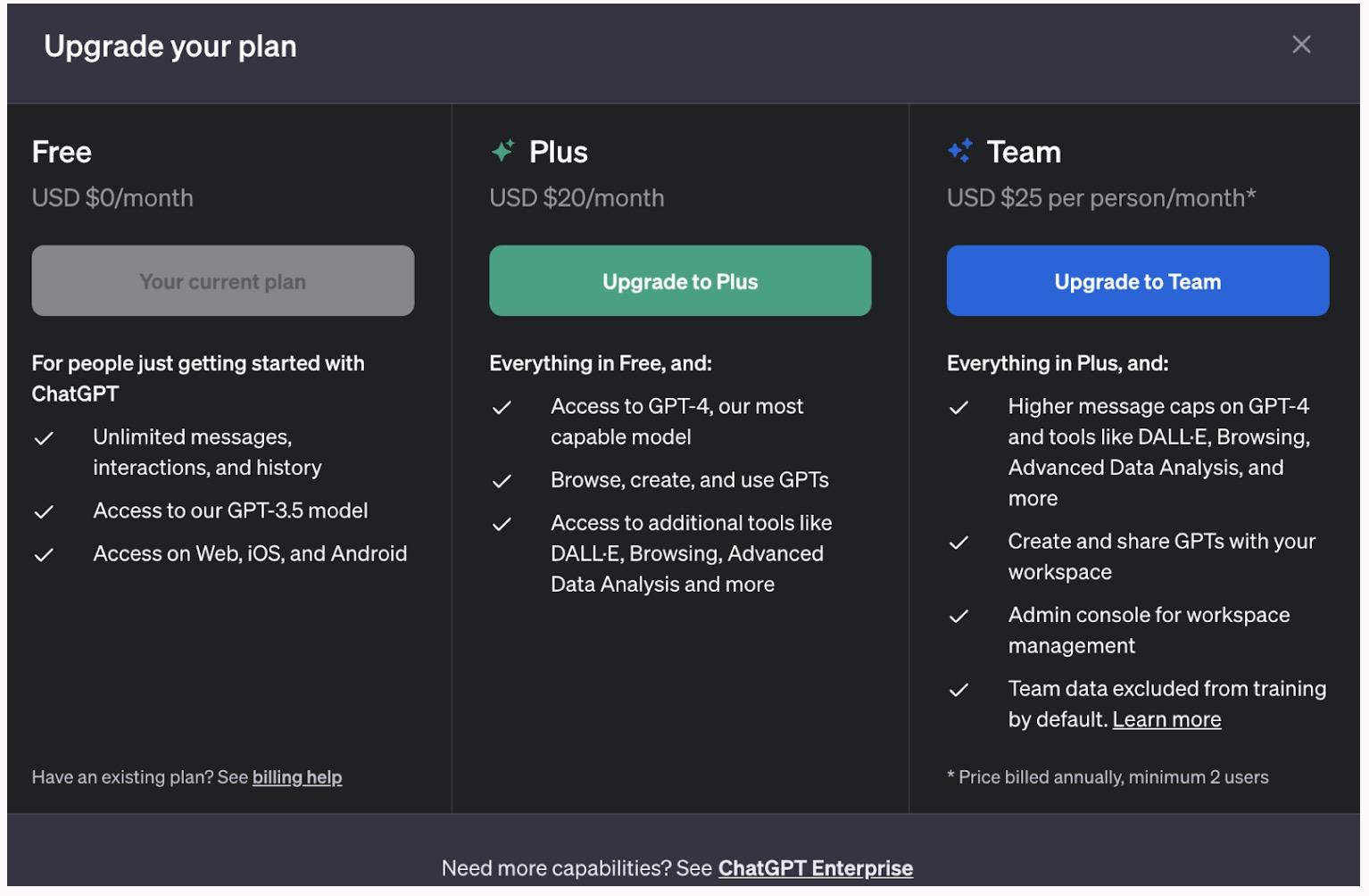
Task: Open the Learn more link
Action: click(x=1166, y=719)
